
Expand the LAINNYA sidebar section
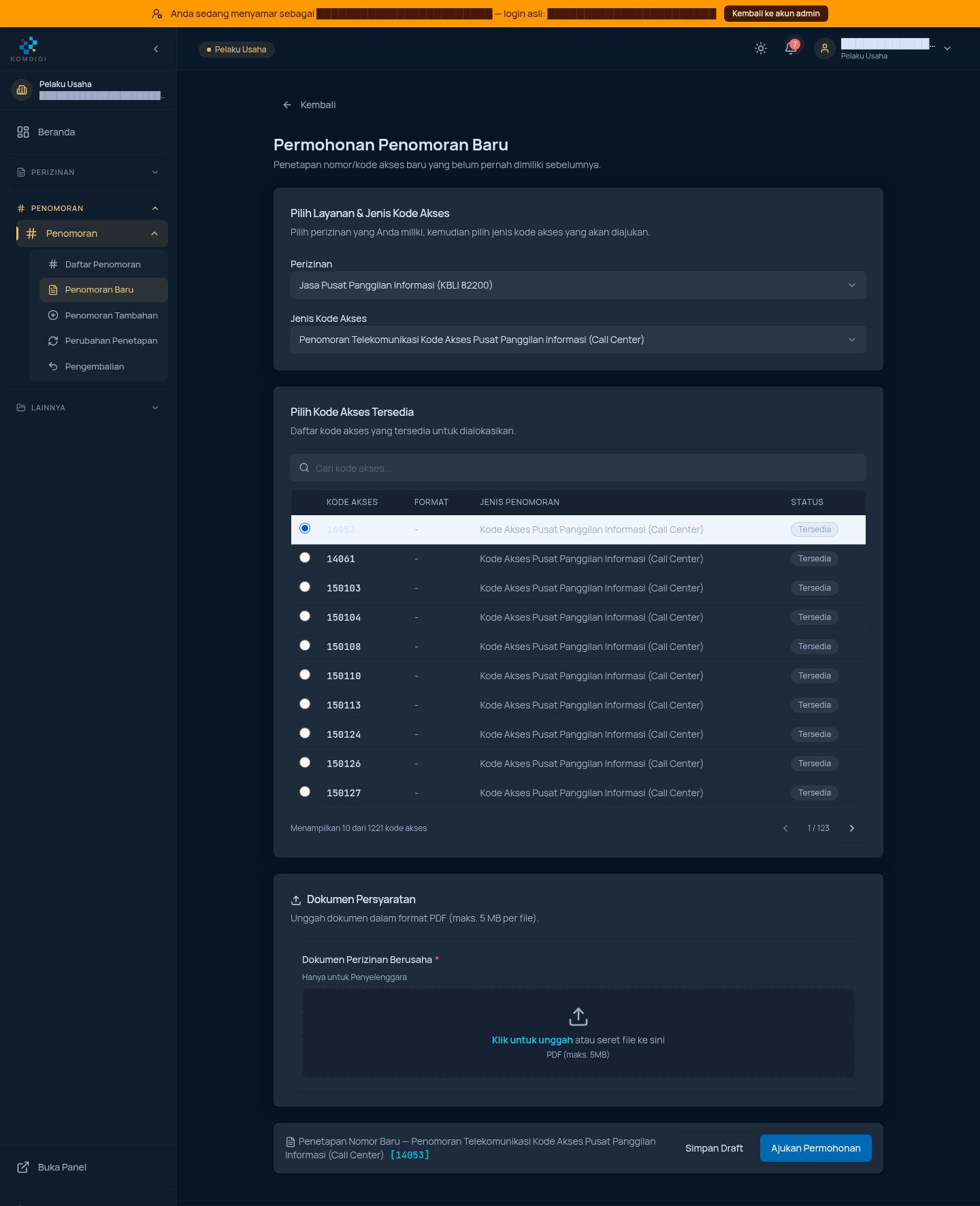click(x=88, y=408)
